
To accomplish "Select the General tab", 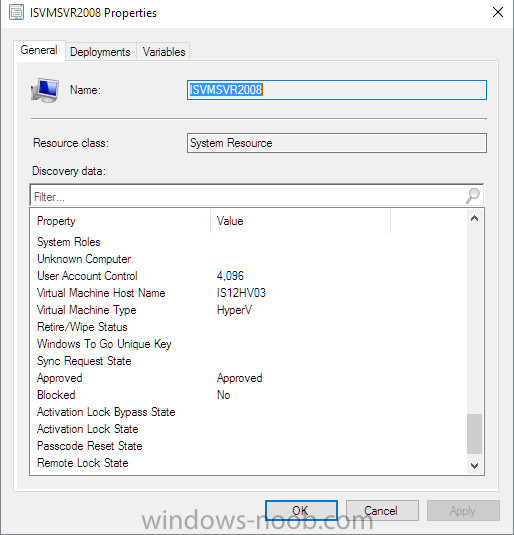I will coord(39,50).
